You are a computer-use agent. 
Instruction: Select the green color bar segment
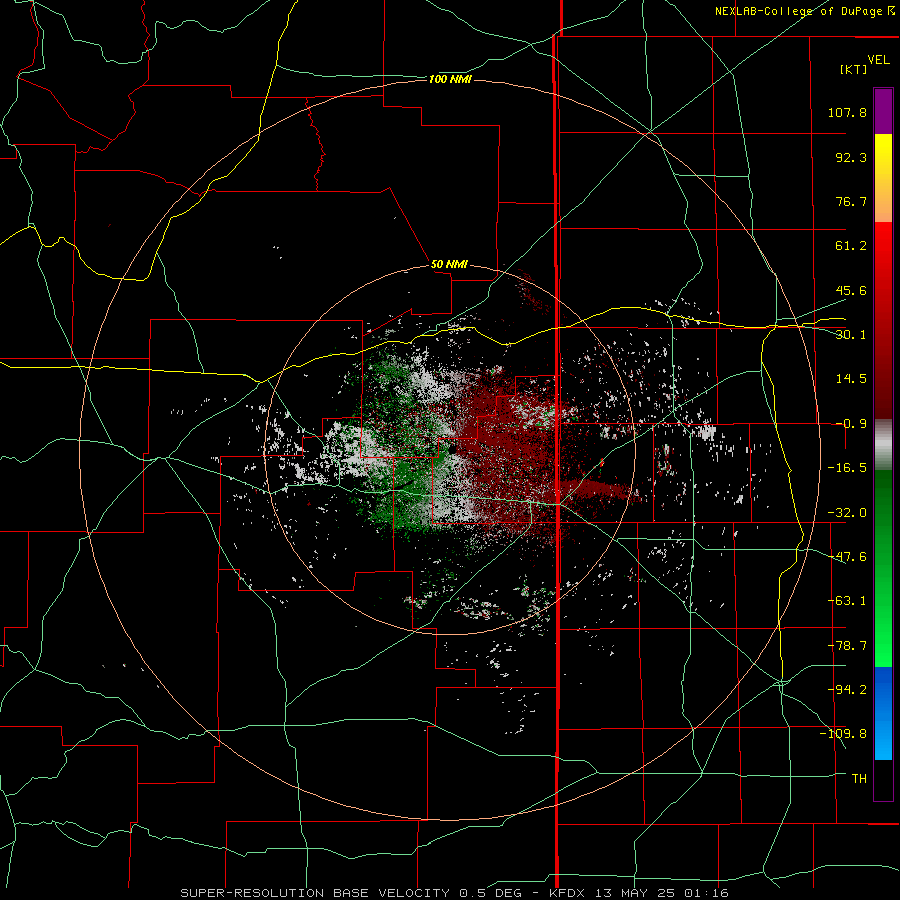pos(883,568)
